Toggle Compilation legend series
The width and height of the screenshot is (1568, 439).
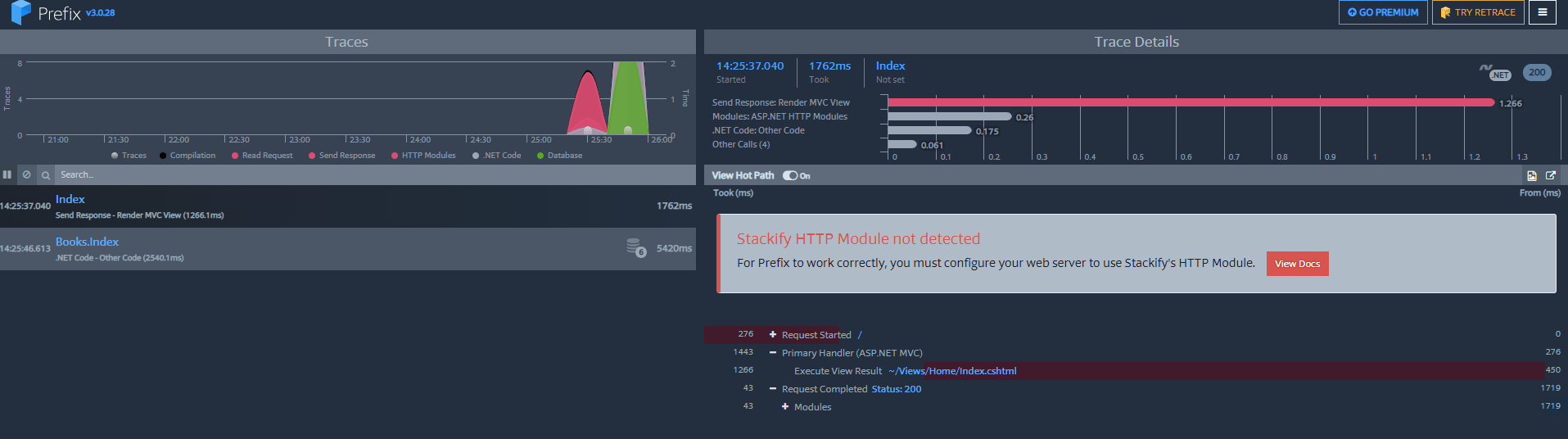(188, 155)
